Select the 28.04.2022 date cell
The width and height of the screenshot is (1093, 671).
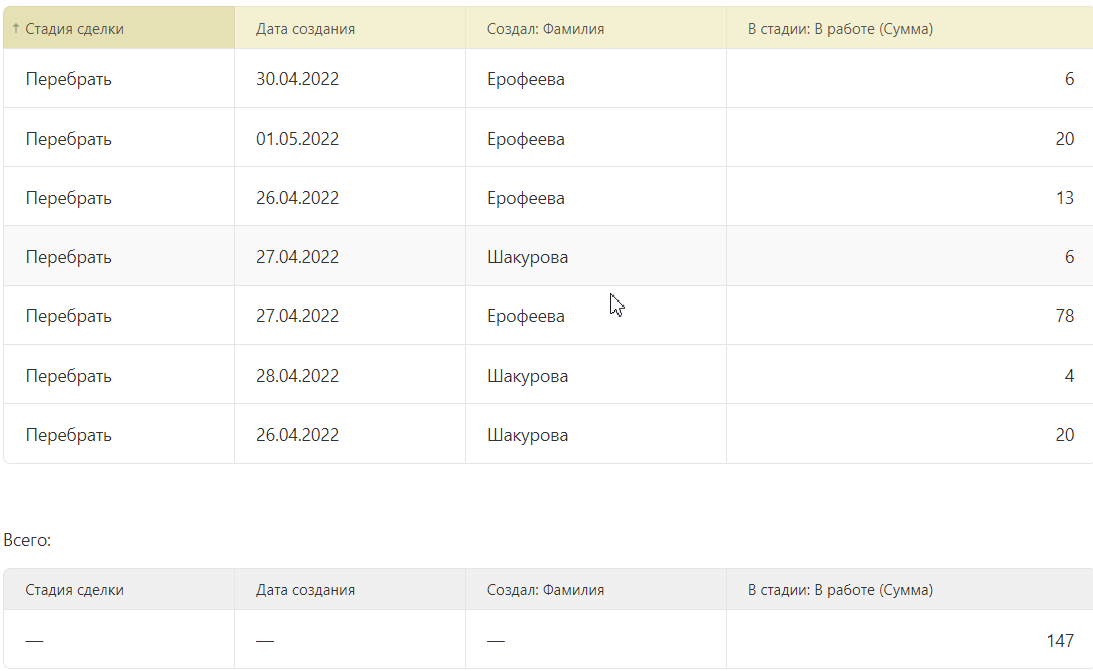pyautogui.click(x=297, y=376)
